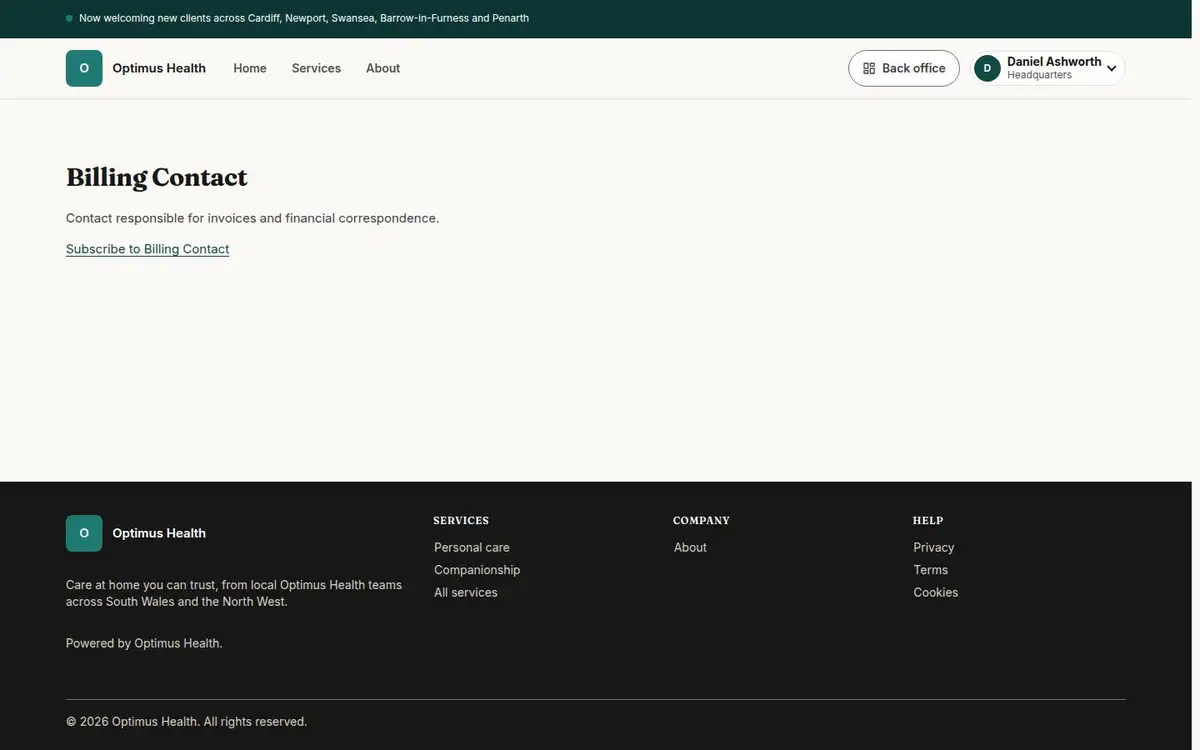Image resolution: width=1200 pixels, height=750 pixels.
Task: Open the Terms footer link
Action: pos(931,570)
